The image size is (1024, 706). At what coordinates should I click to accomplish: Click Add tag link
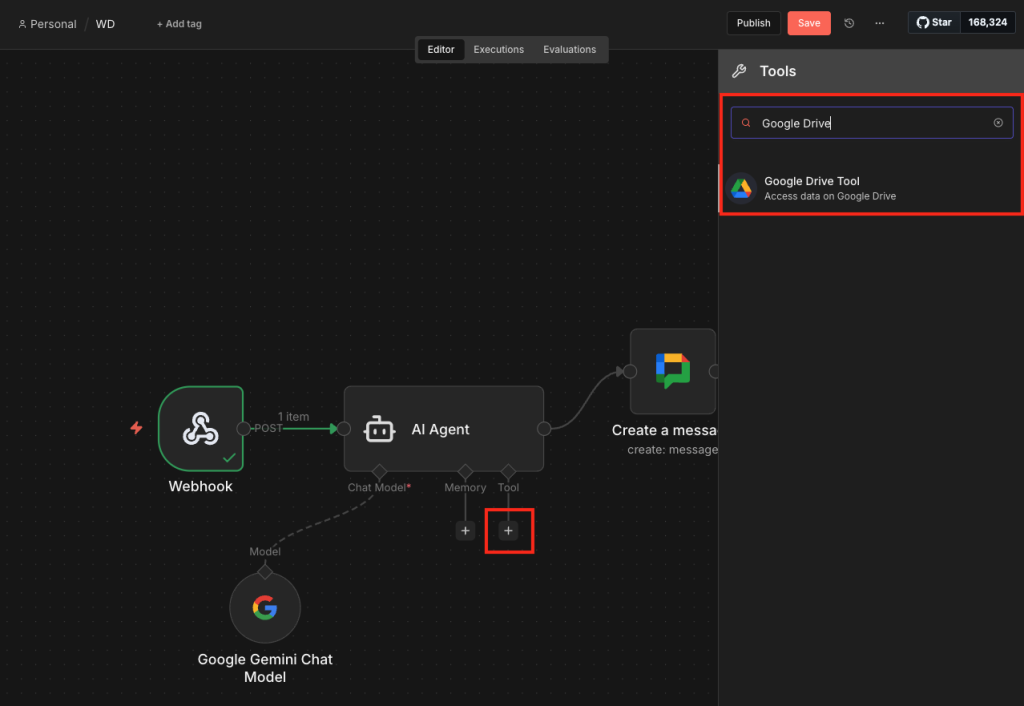[x=179, y=24]
